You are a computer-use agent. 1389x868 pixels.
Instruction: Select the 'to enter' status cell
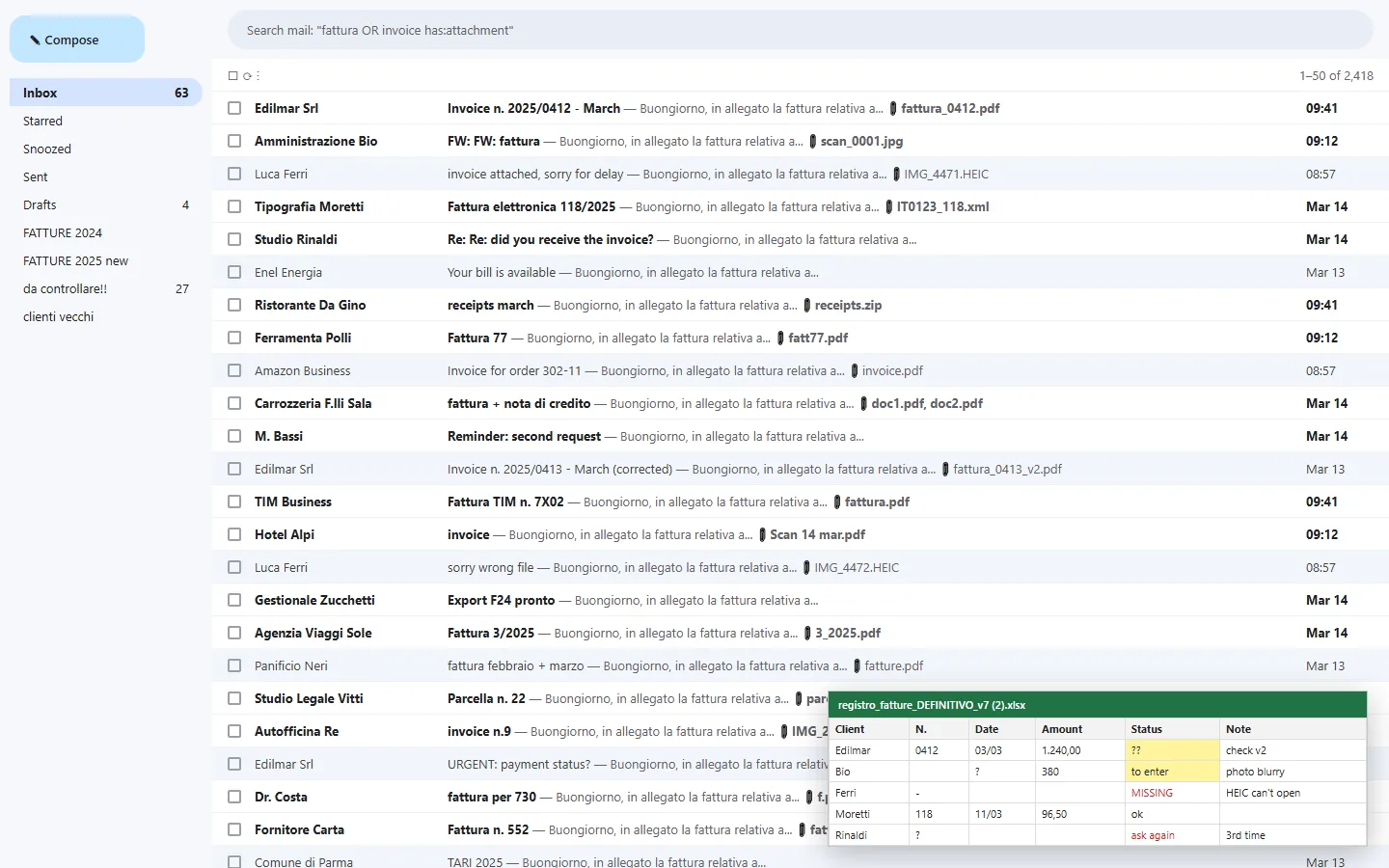coord(1172,772)
